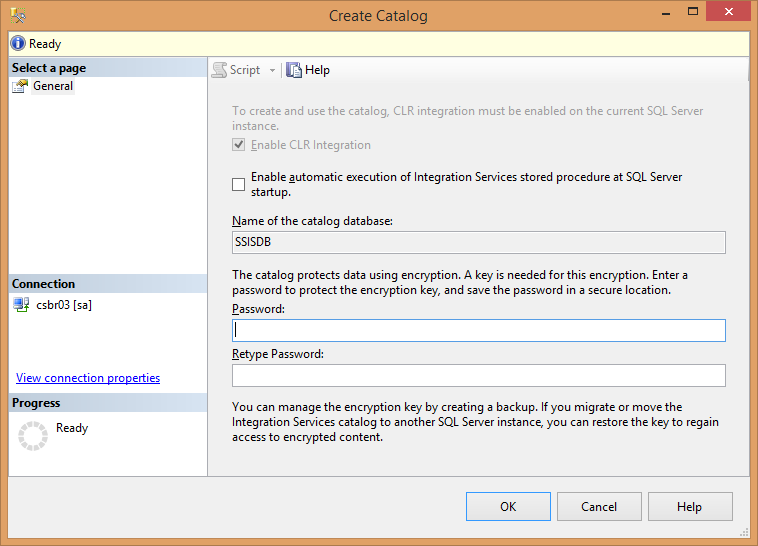Open the Script dropdown arrow
This screenshot has height=546, width=758.
(x=272, y=71)
